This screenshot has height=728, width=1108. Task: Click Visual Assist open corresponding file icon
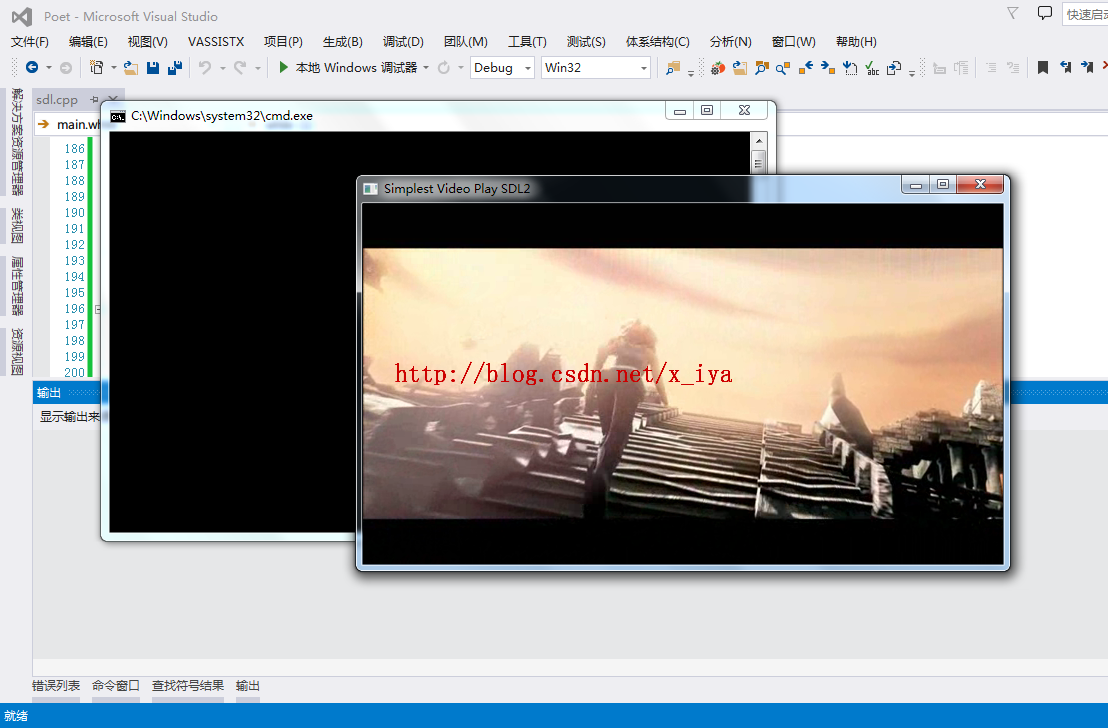click(894, 68)
